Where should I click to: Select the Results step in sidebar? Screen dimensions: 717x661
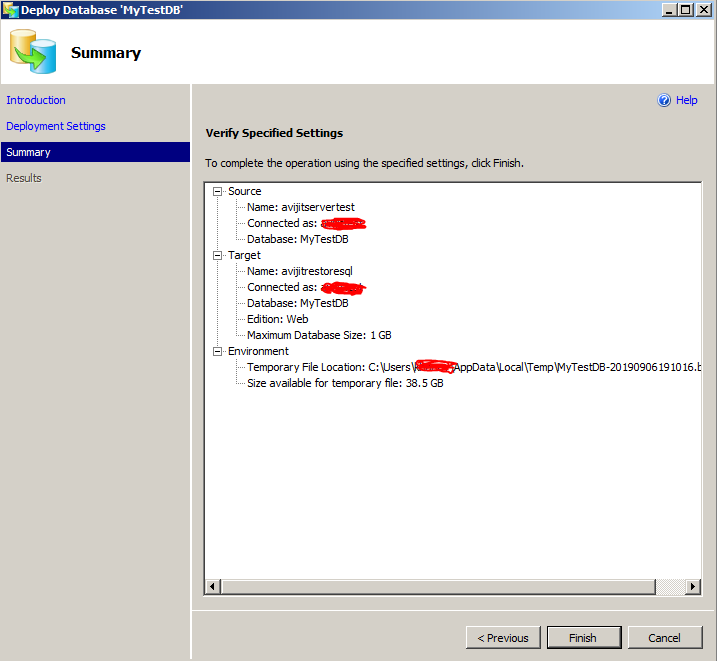click(x=24, y=178)
